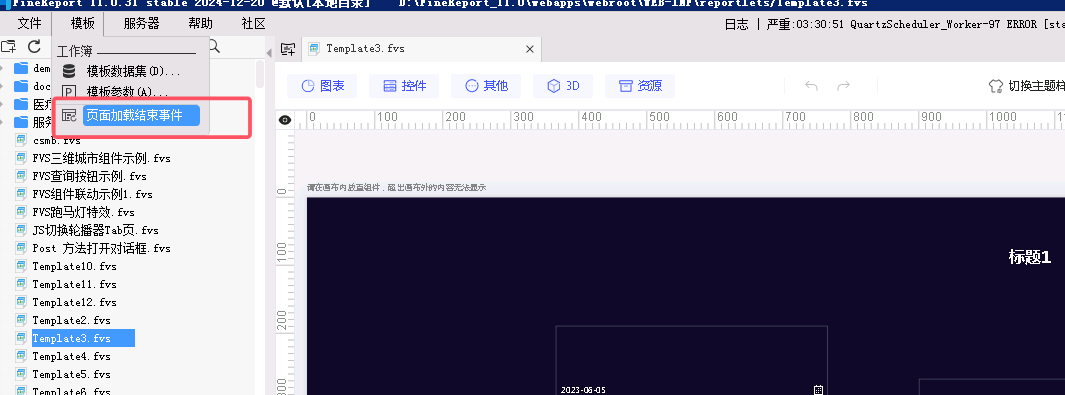Collapse the left panel with arrow

tap(269, 51)
